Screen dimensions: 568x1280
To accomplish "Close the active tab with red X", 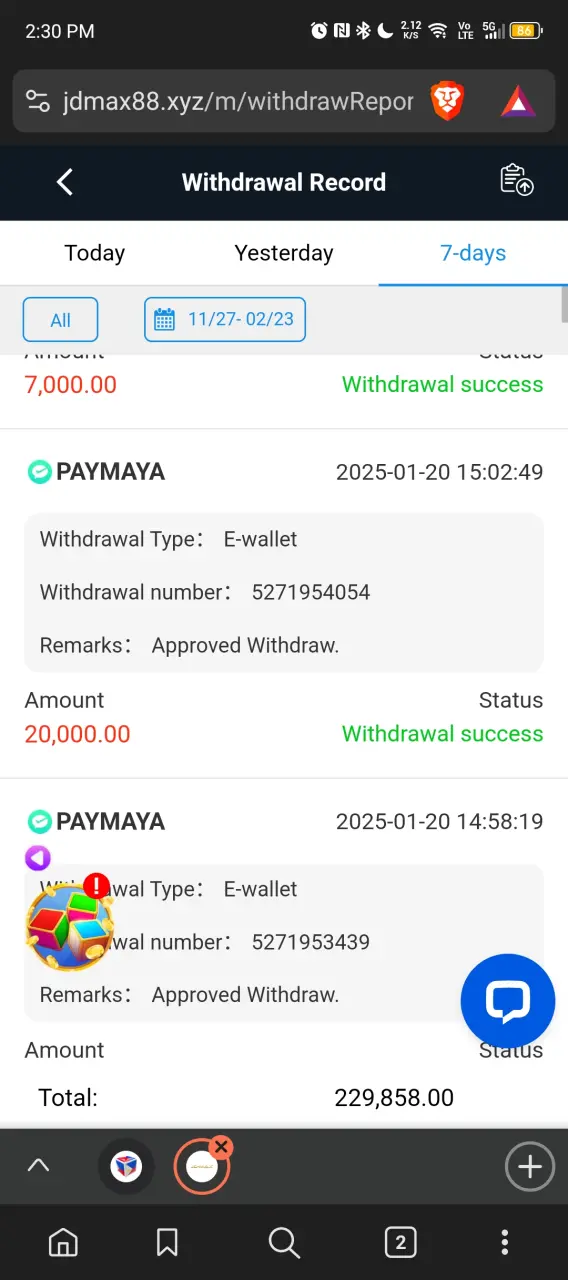I will [x=222, y=1147].
